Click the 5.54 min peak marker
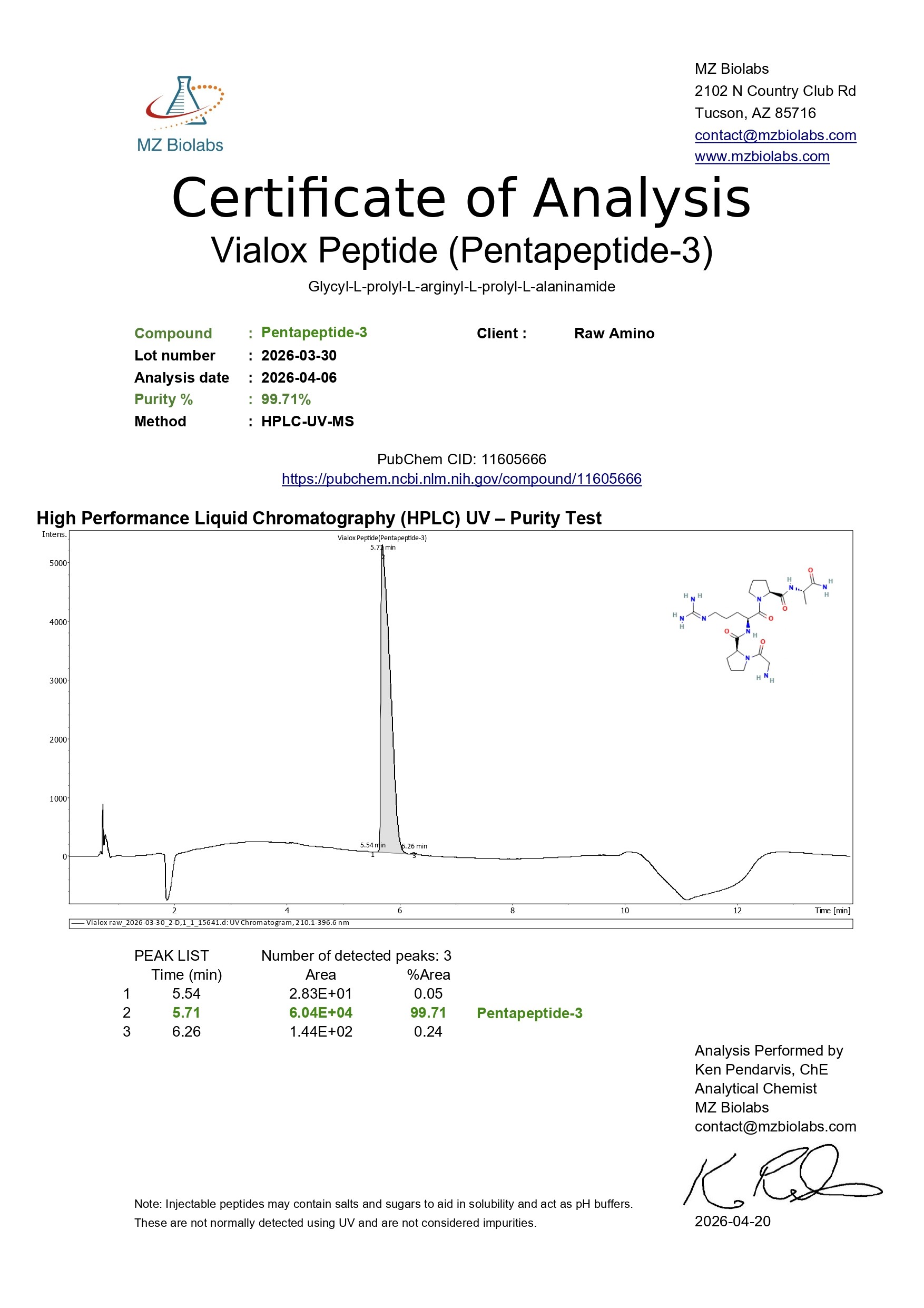This screenshot has width=924, height=1308. point(372,845)
